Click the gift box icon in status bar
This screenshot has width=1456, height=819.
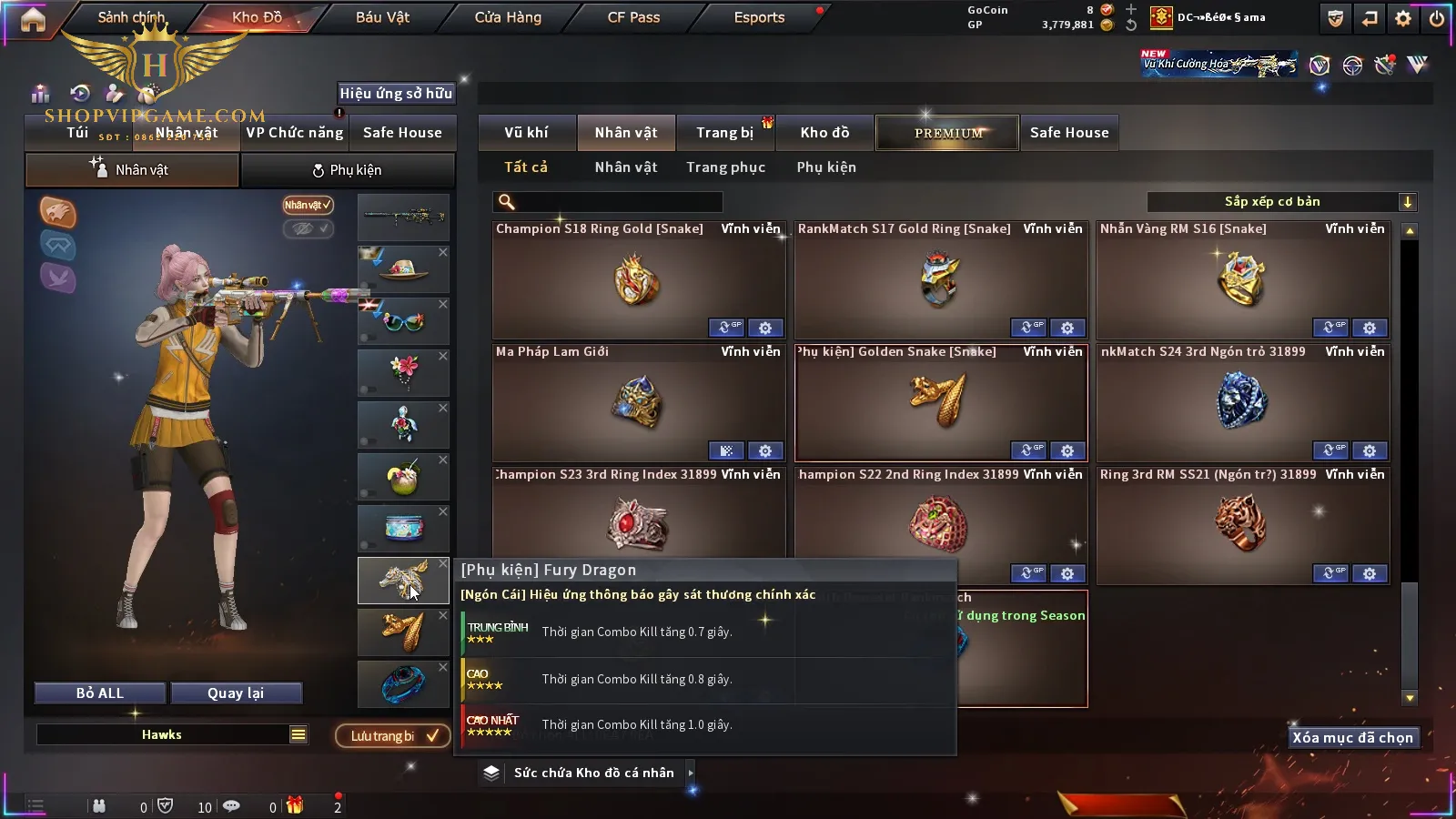[x=295, y=805]
